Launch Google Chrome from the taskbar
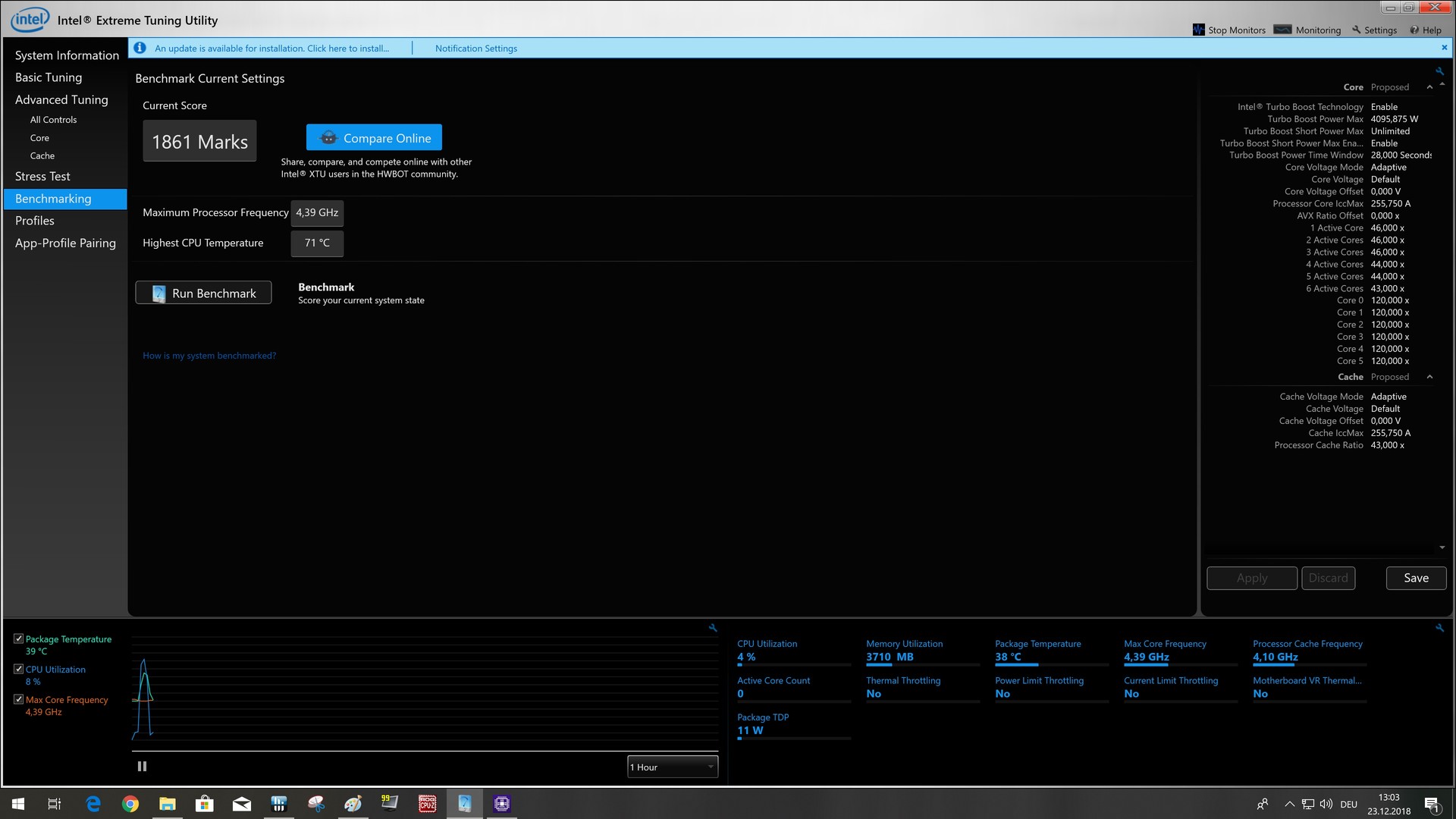Image resolution: width=1456 pixels, height=819 pixels. click(130, 804)
